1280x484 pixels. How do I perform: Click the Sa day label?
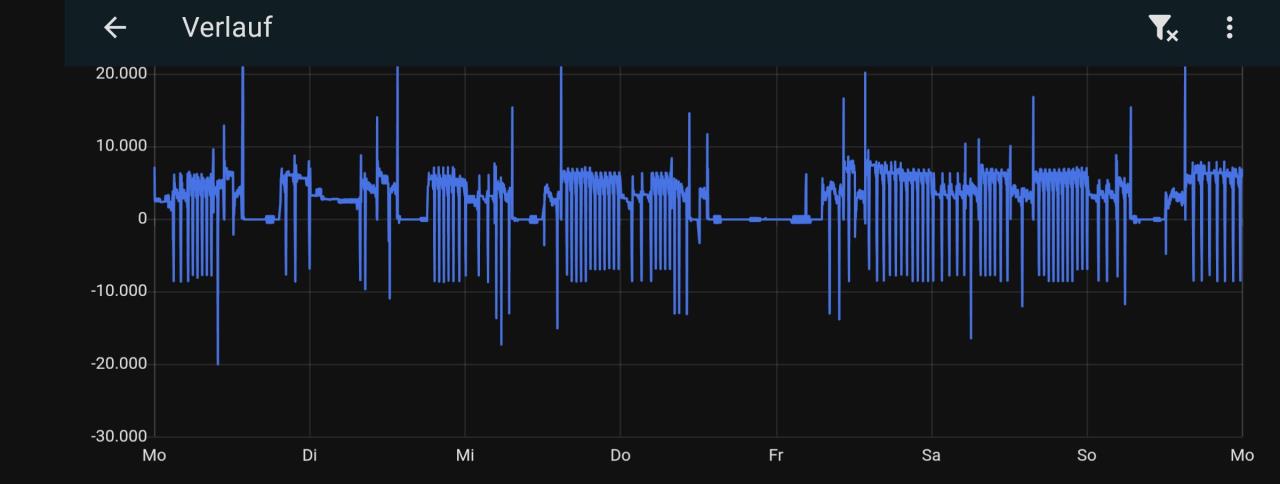[x=931, y=456]
